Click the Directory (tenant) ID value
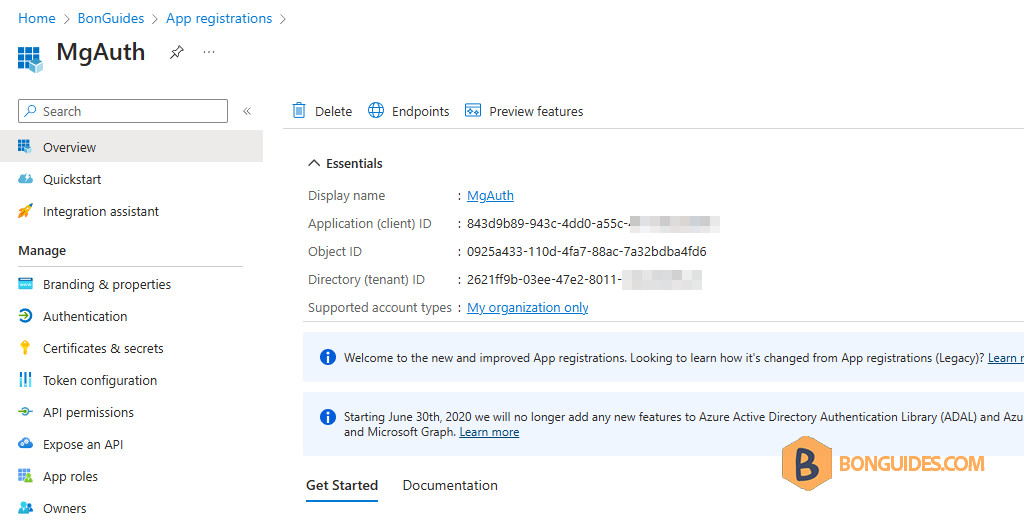The image size is (1024, 526). pos(584,280)
